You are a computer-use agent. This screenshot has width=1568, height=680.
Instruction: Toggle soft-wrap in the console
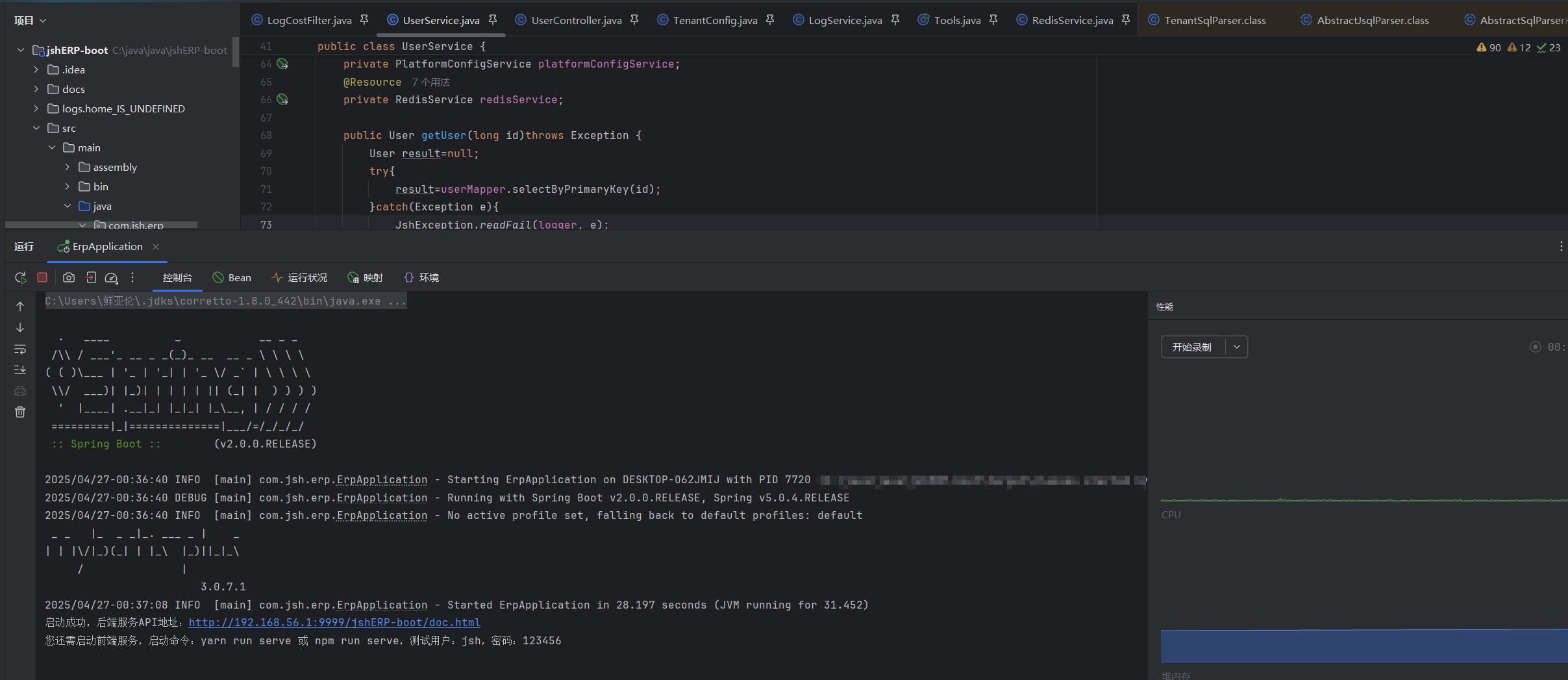tap(20, 349)
